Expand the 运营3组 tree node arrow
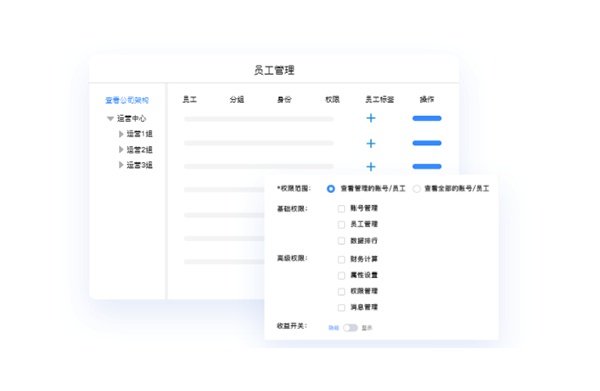 121,165
